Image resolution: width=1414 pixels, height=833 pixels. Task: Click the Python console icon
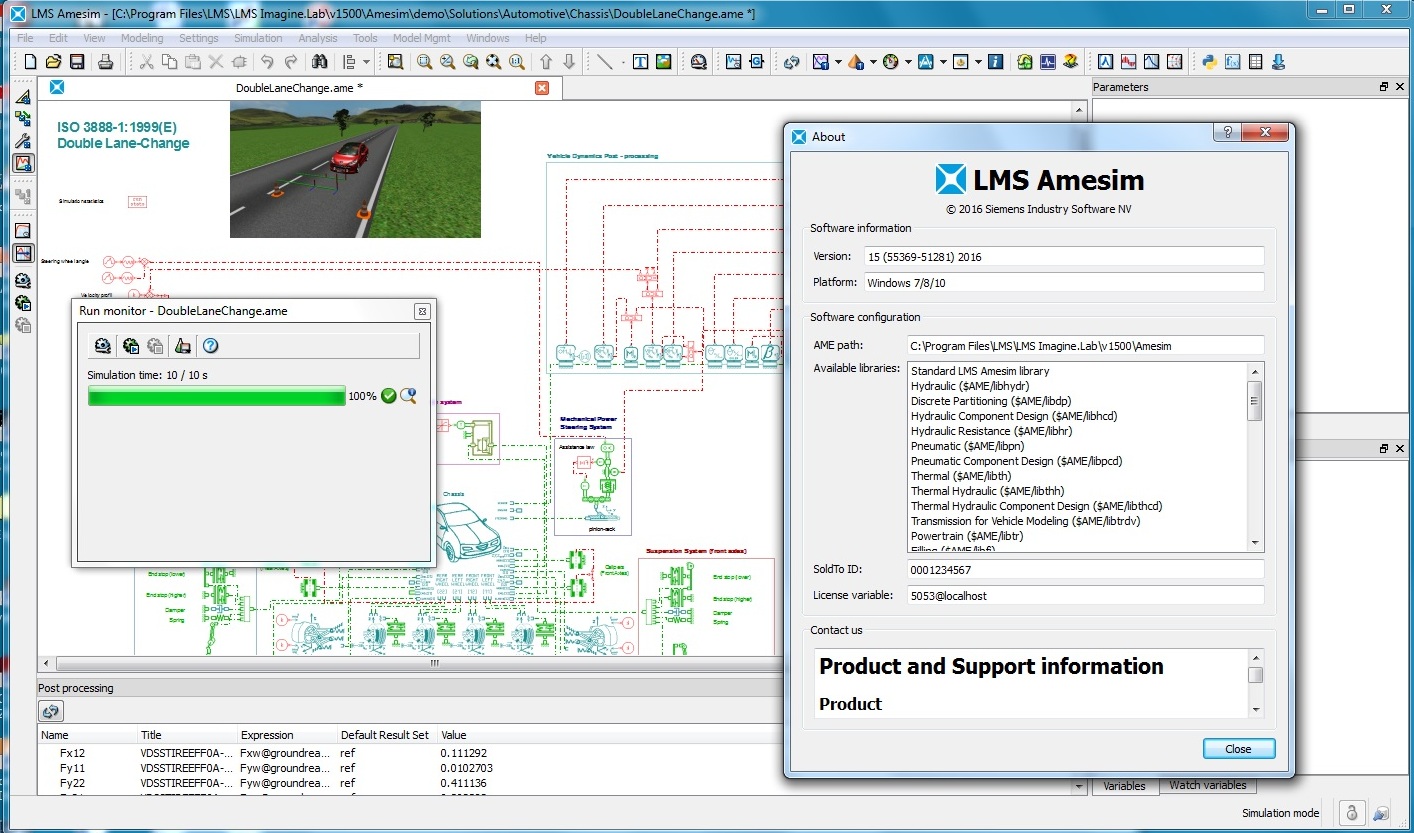tap(1209, 62)
